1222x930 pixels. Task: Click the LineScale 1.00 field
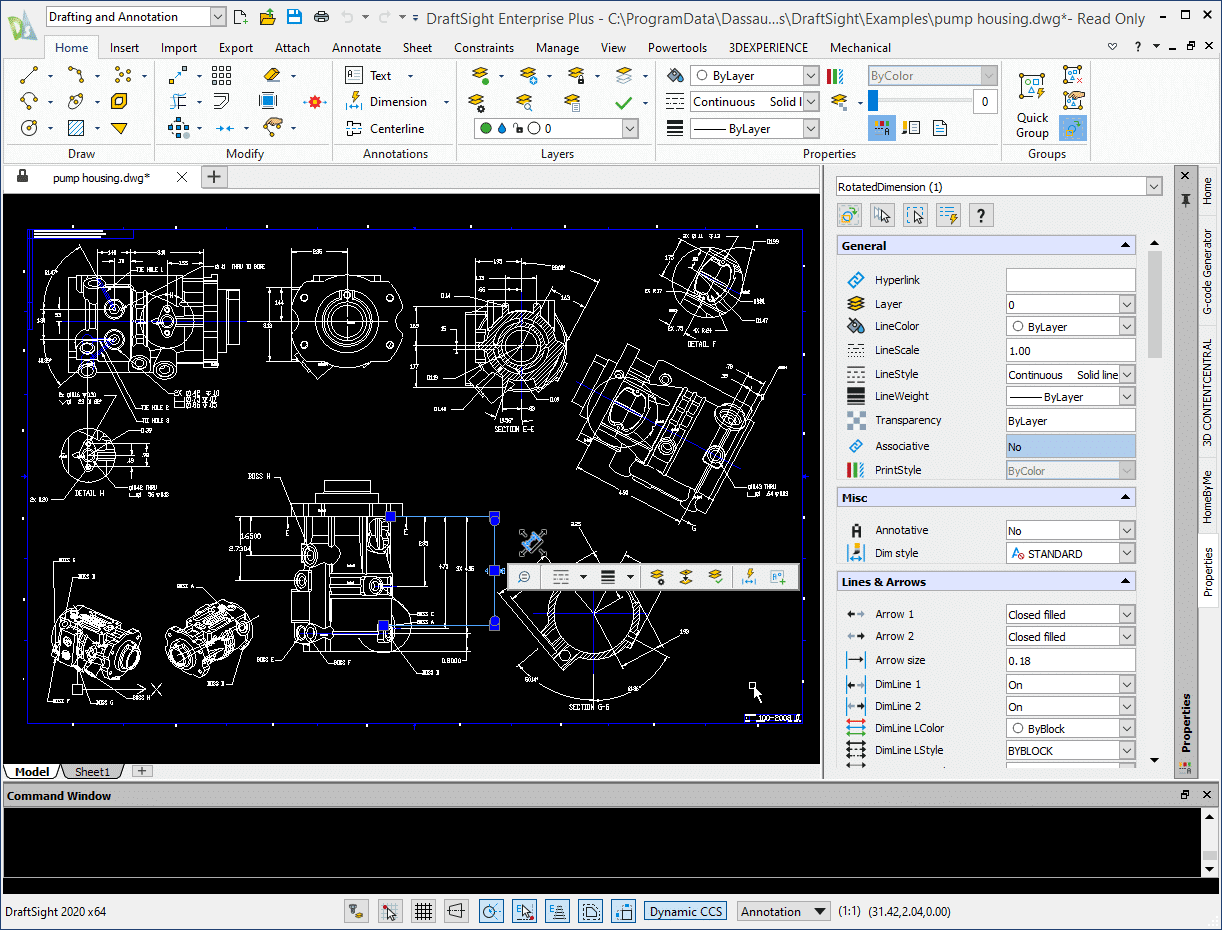pyautogui.click(x=1071, y=350)
